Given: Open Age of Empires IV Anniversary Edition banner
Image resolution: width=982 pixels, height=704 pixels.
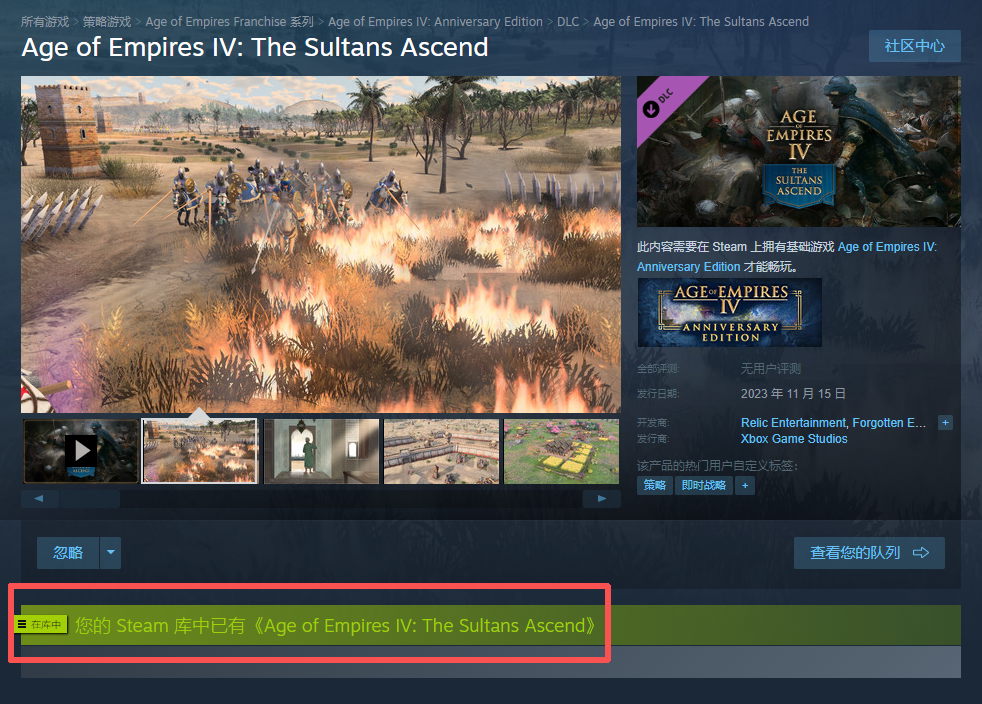Looking at the screenshot, I should [x=730, y=313].
